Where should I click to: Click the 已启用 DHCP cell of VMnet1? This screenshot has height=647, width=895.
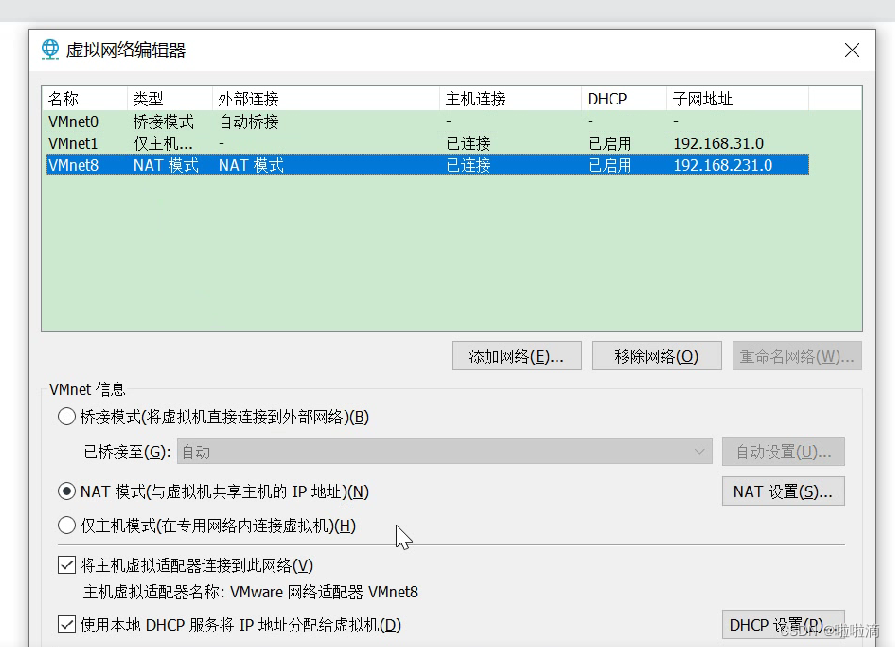pyautogui.click(x=610, y=143)
